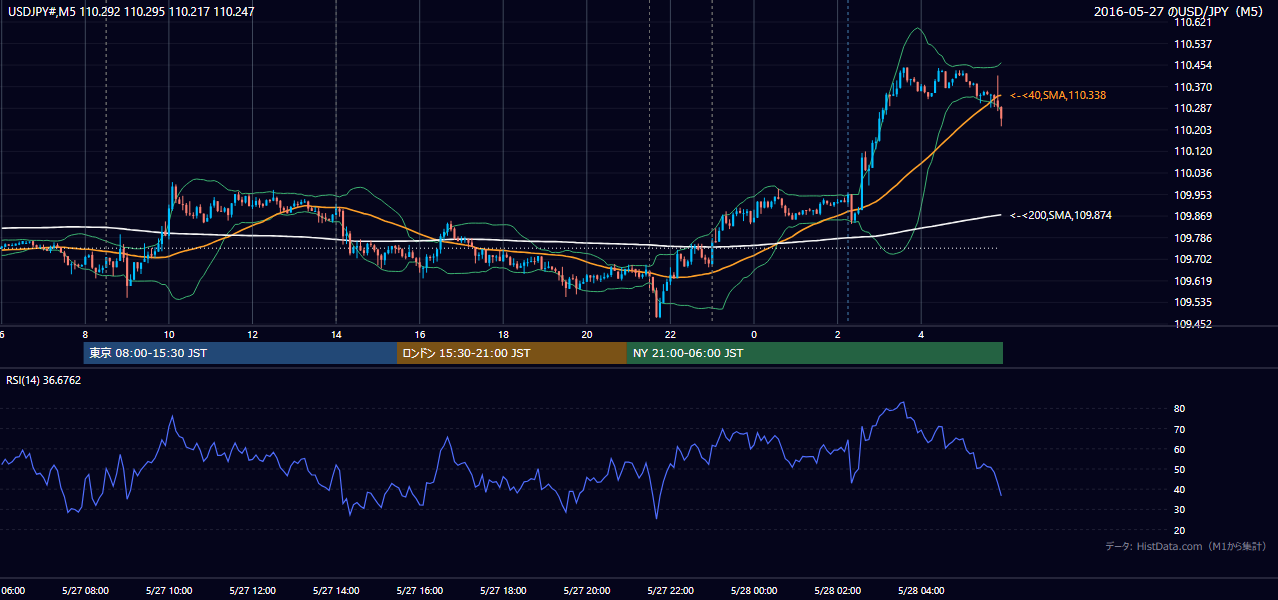The height and width of the screenshot is (600, 1278).
Task: Click bottom time label 5/27 22:00
Action: (670, 590)
